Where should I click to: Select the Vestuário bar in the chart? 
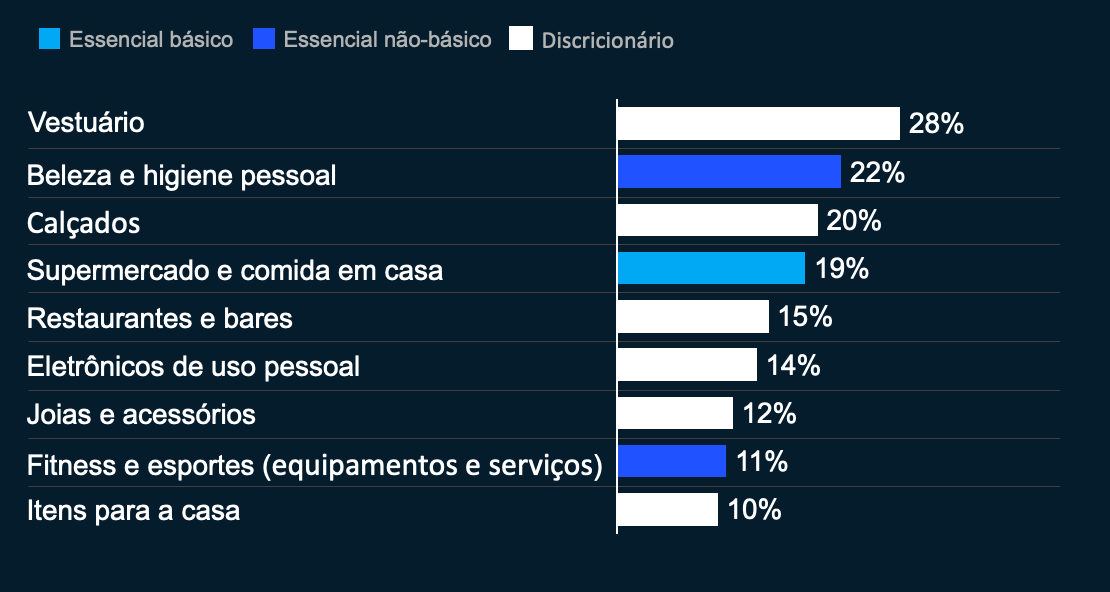tap(758, 124)
